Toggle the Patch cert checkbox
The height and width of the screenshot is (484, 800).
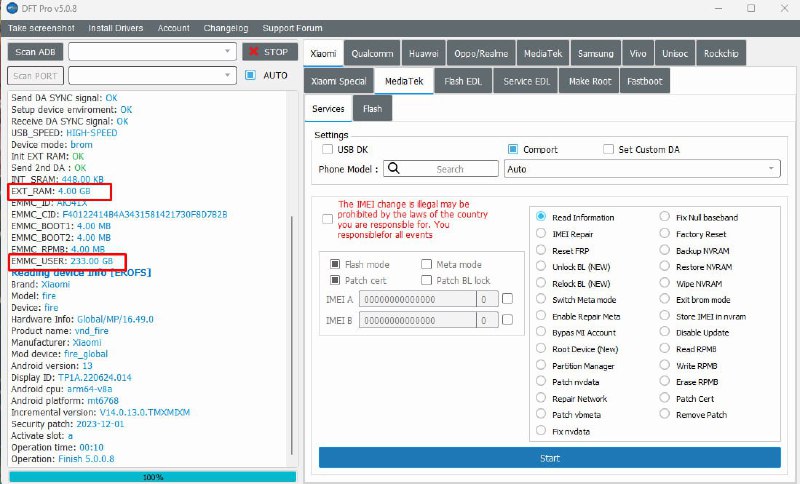click(x=335, y=280)
